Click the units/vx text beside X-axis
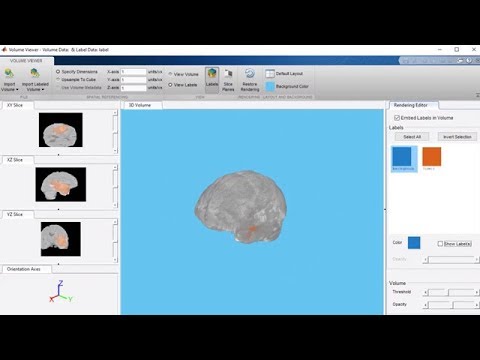The image size is (480, 360). coord(155,72)
